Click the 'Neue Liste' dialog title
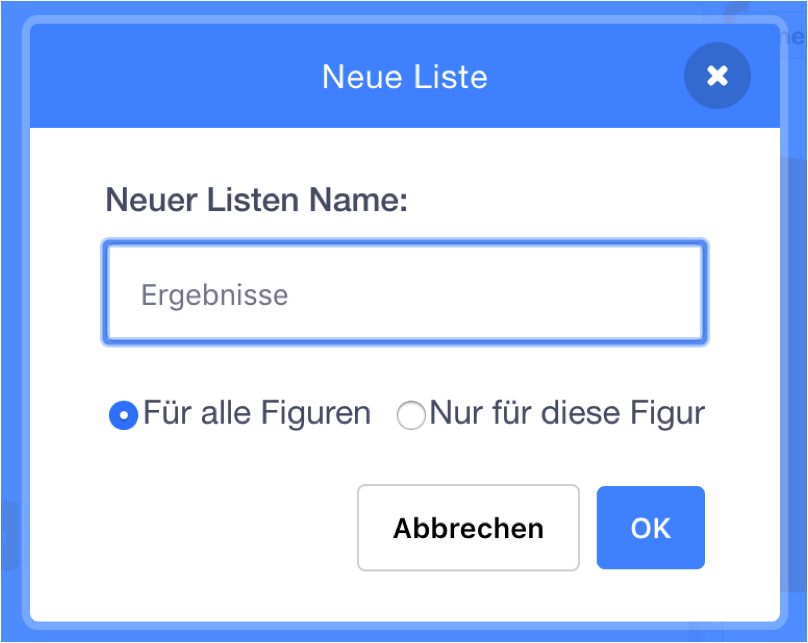This screenshot has width=808, height=643. click(x=404, y=76)
